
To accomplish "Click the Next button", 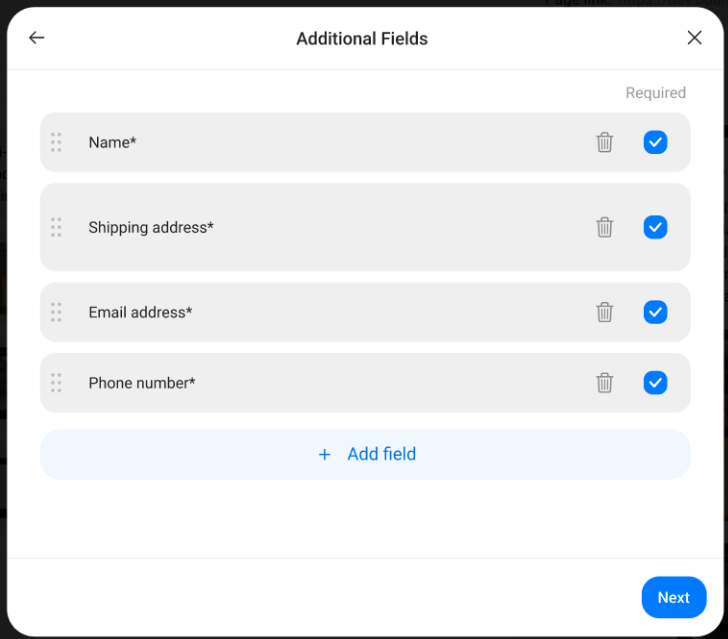I will point(674,597).
